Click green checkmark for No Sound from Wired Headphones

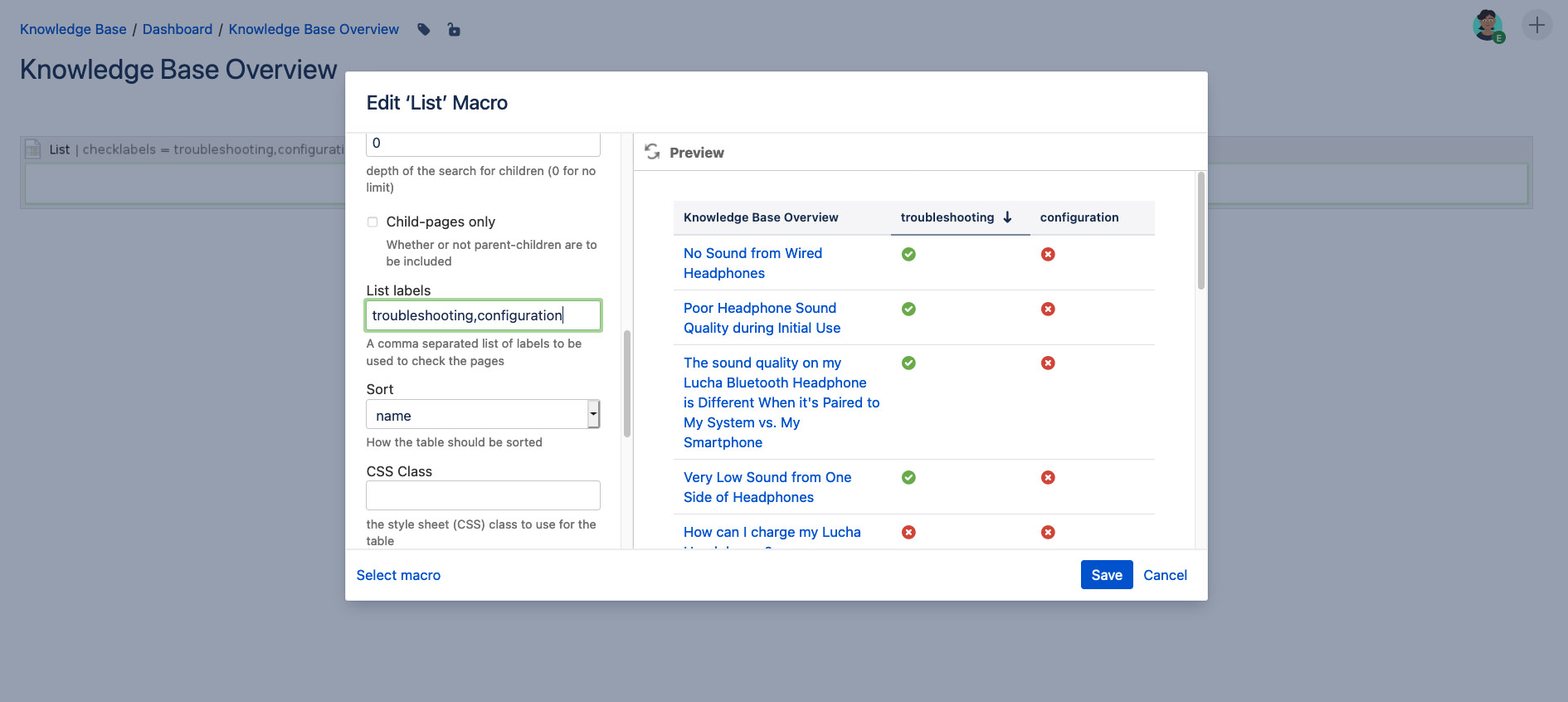click(908, 254)
